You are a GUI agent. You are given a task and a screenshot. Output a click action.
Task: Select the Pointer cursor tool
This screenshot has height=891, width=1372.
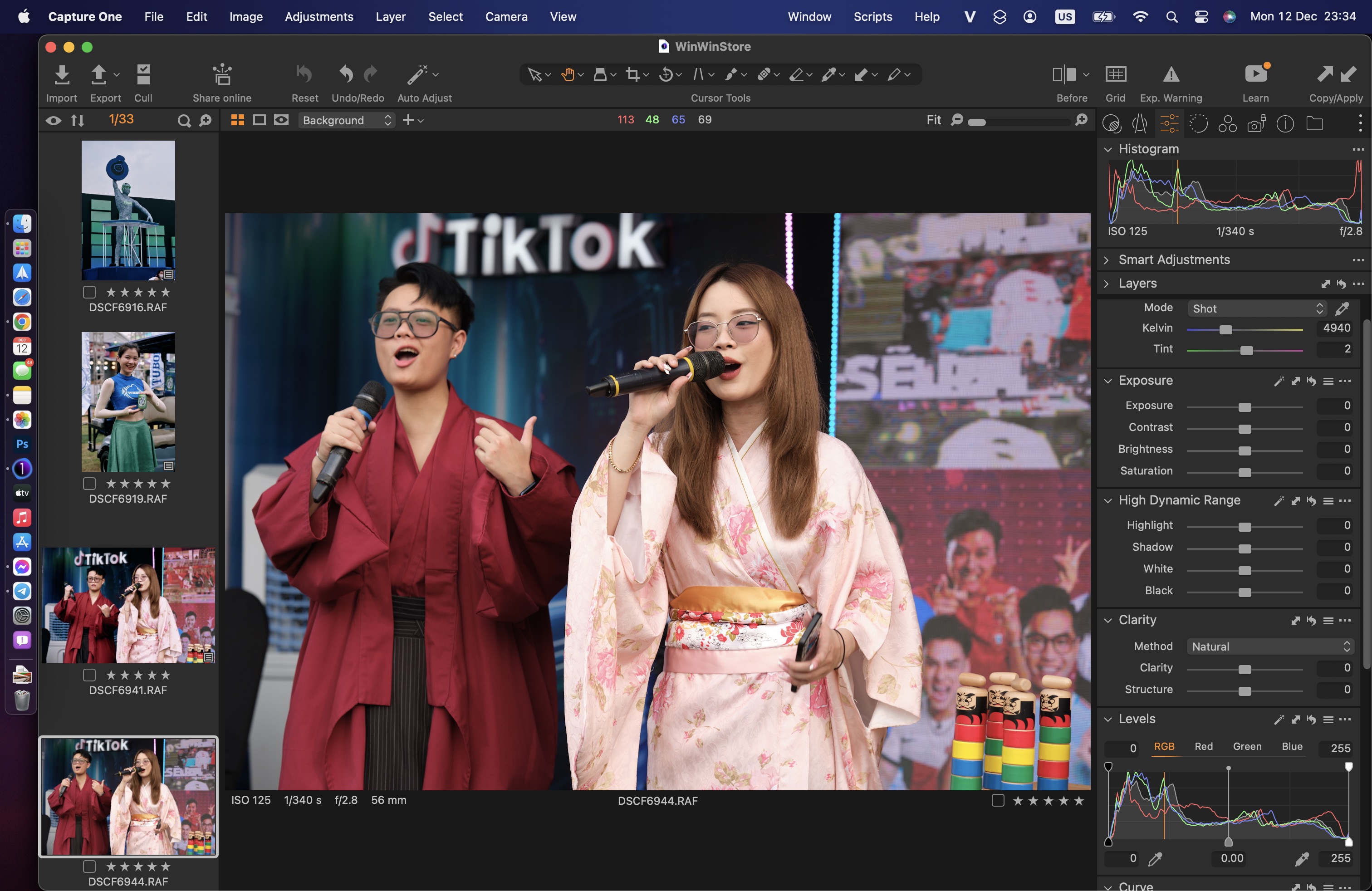click(x=534, y=74)
